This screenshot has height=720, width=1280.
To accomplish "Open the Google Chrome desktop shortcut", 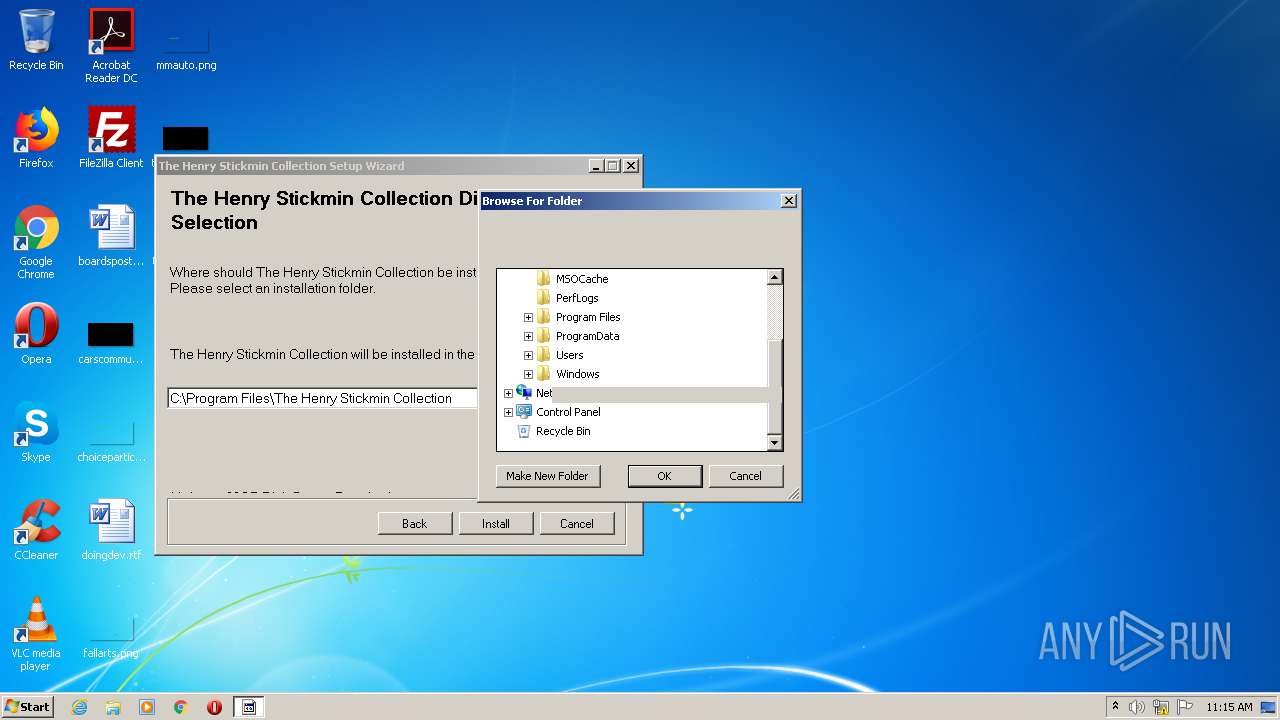I will [36, 242].
